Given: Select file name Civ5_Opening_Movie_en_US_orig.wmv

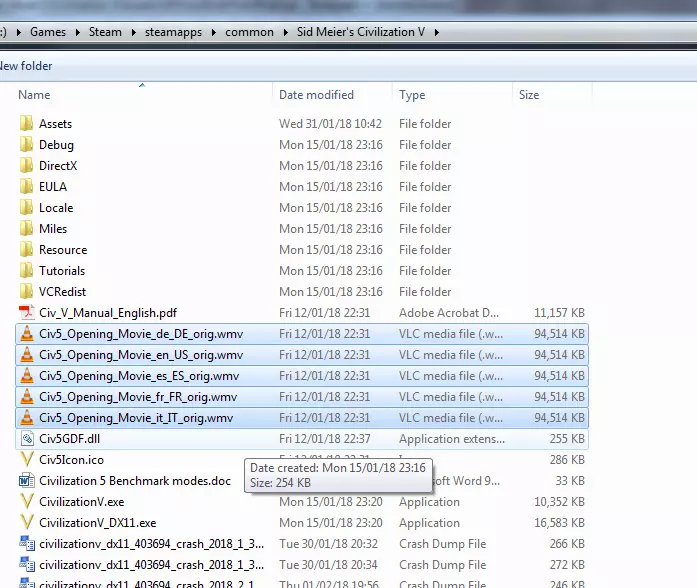Looking at the screenshot, I should (x=141, y=355).
